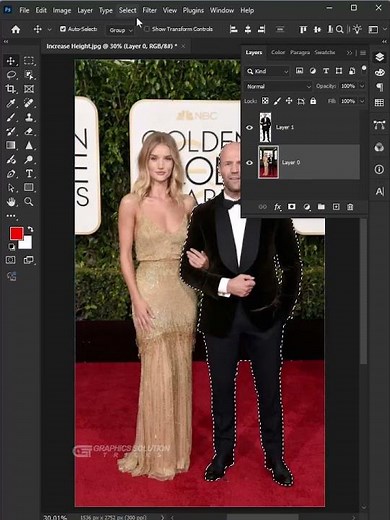Open the Layers panel hamburger menu
Viewport: 390px width, 520px height.
coord(363,53)
